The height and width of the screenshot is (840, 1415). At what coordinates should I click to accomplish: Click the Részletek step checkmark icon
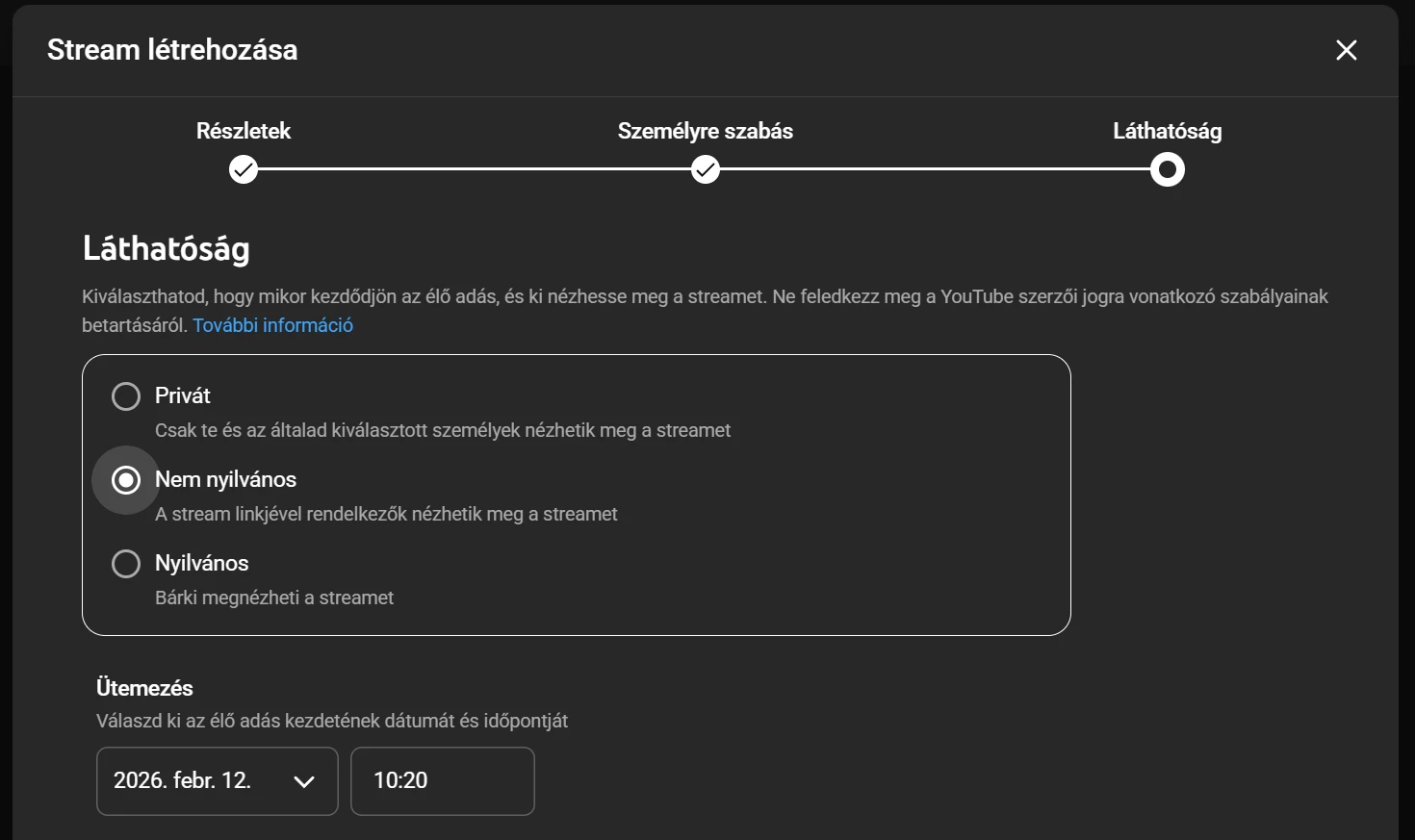pyautogui.click(x=244, y=170)
